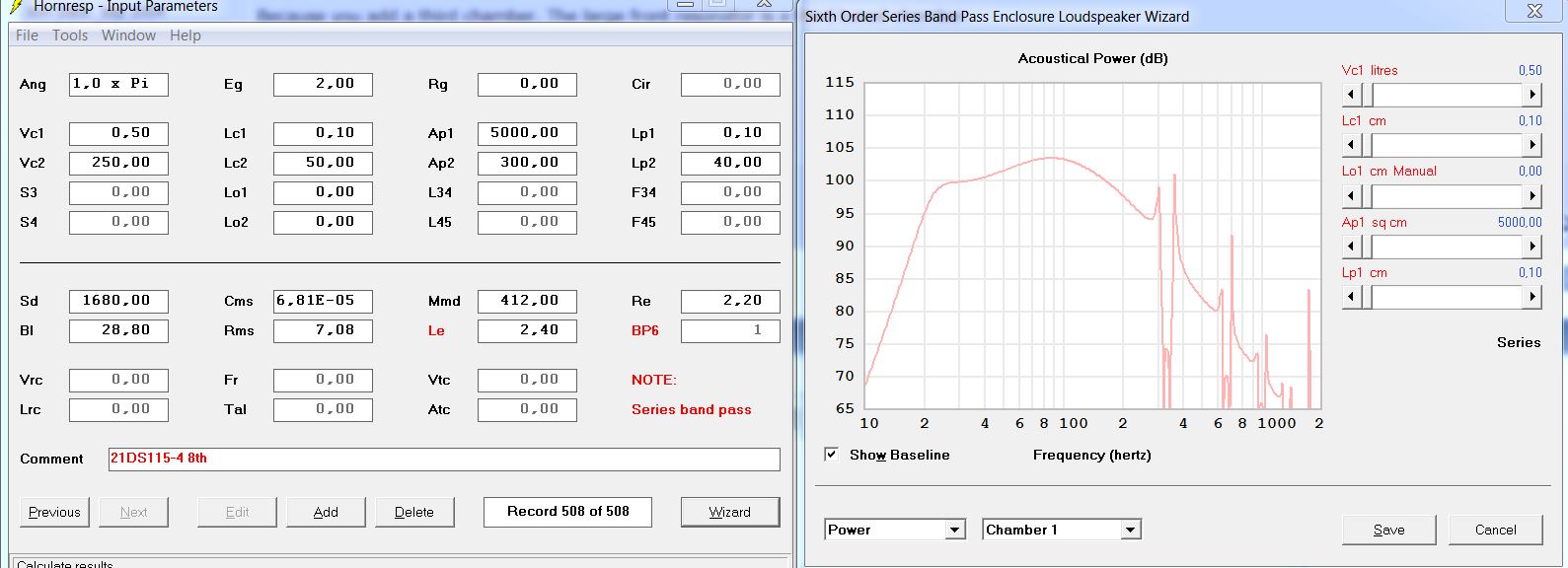Open the Tools menu
1568x568 pixels.
70,35
